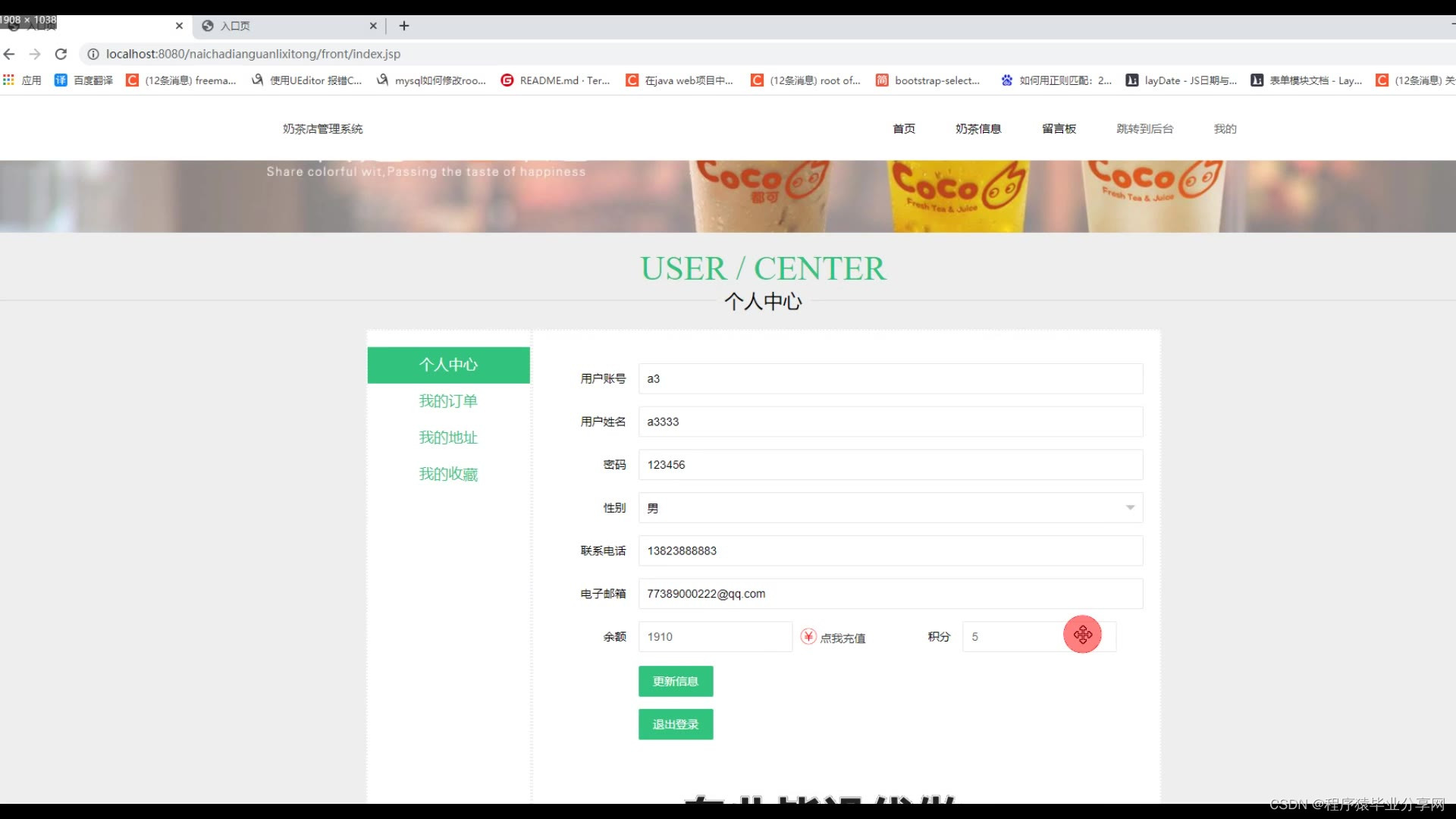
Task: Go to 留言板 message board
Action: [1059, 129]
